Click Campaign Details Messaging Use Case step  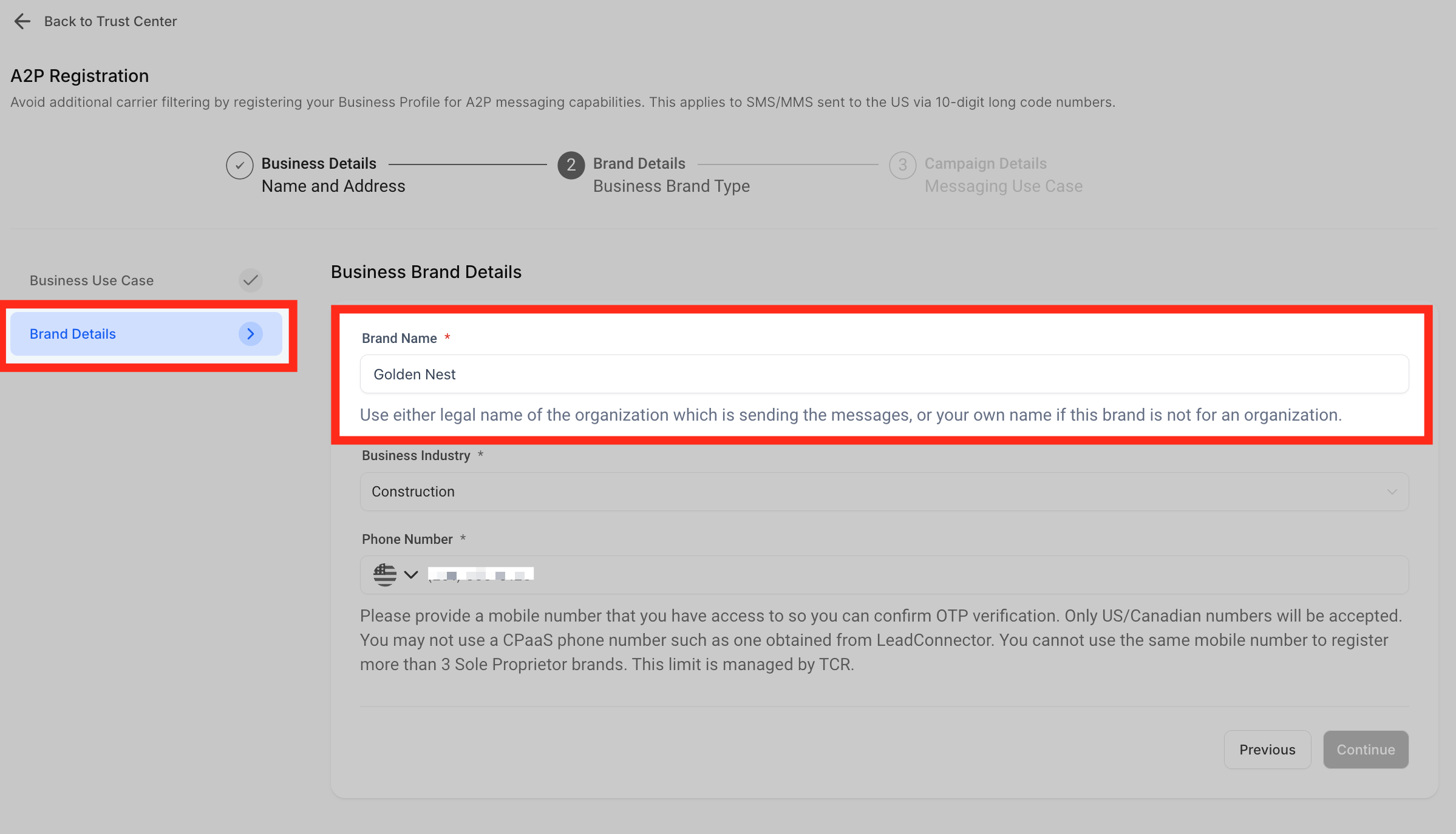tap(1003, 175)
